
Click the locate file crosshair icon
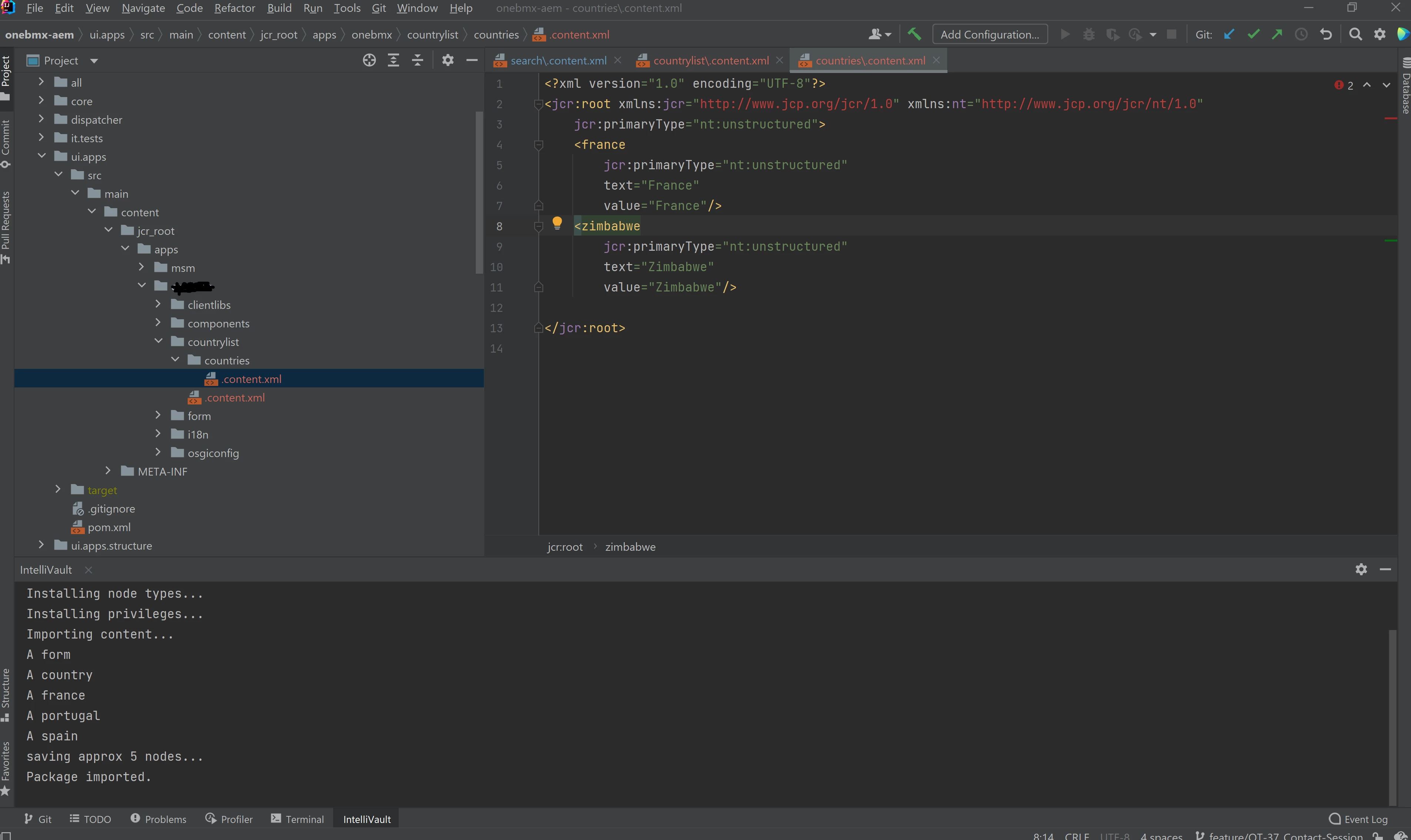point(369,61)
